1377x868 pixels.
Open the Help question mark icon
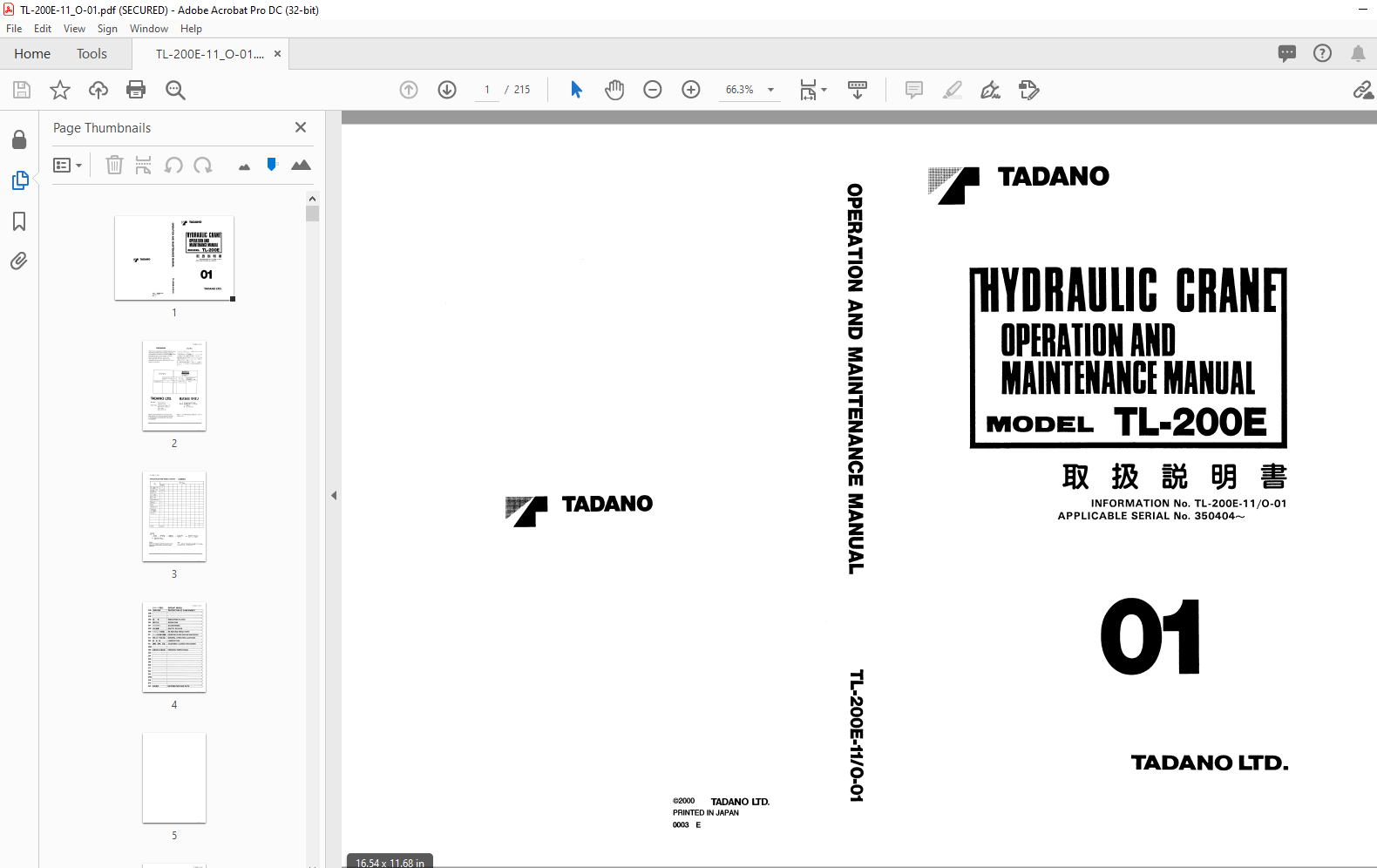coord(1322,53)
